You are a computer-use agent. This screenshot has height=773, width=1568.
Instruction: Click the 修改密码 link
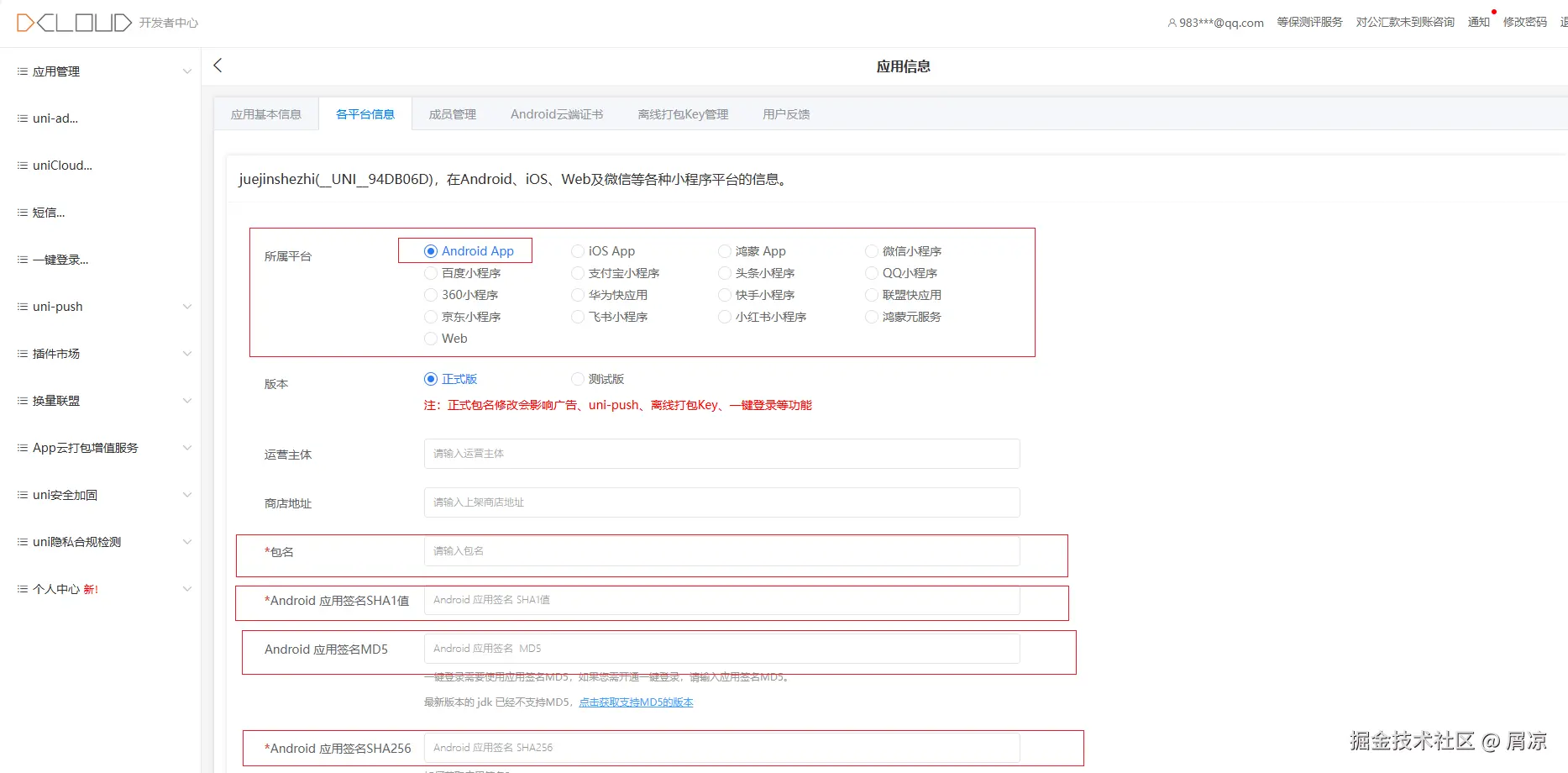click(1525, 23)
